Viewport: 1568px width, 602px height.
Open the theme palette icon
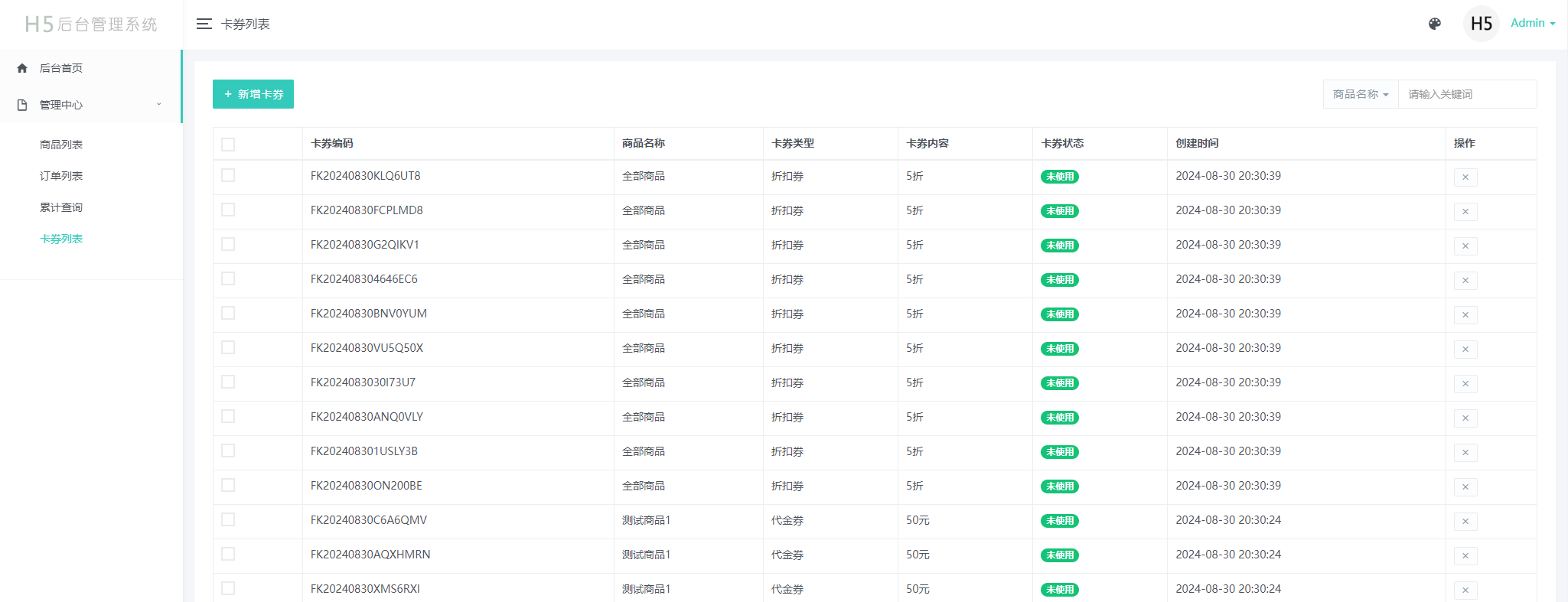click(x=1435, y=24)
